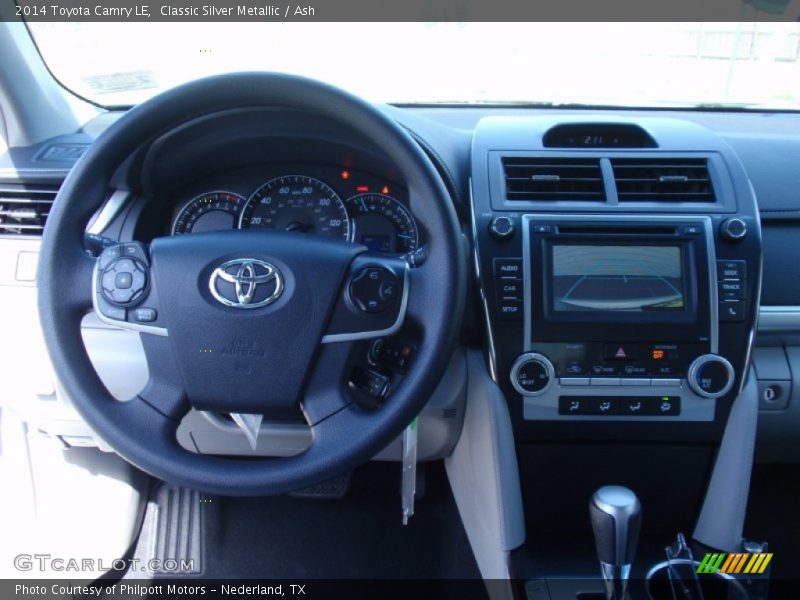Click the driver temperature knob marked LO
Viewport: 800px width, 600px height.
(x=532, y=375)
